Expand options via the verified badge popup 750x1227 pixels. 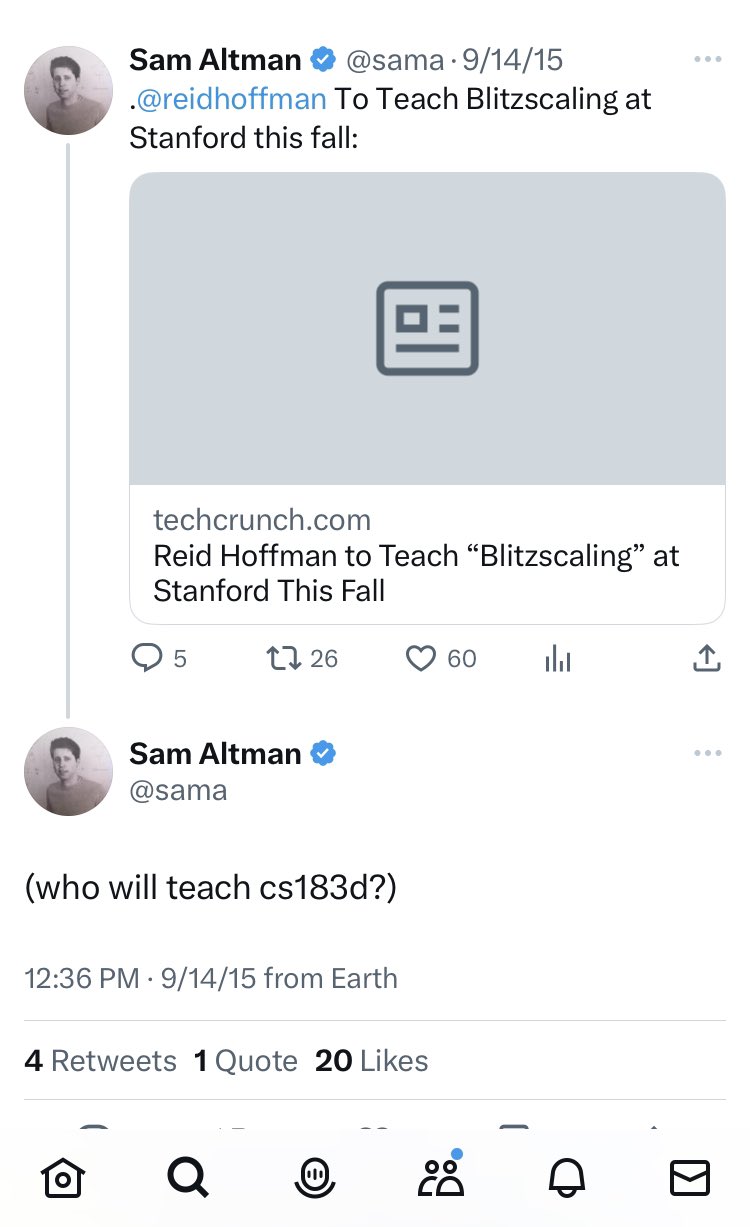(321, 60)
